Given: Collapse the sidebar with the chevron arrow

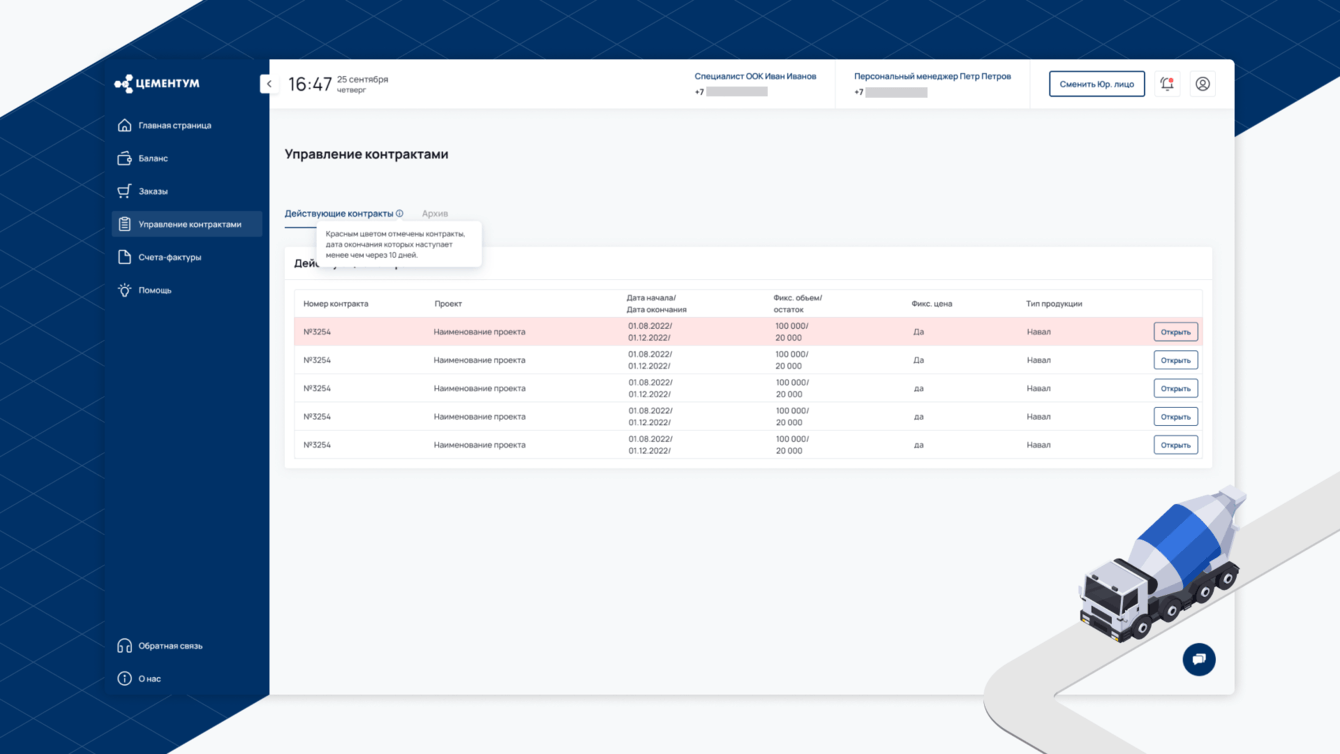Looking at the screenshot, I should coord(268,84).
